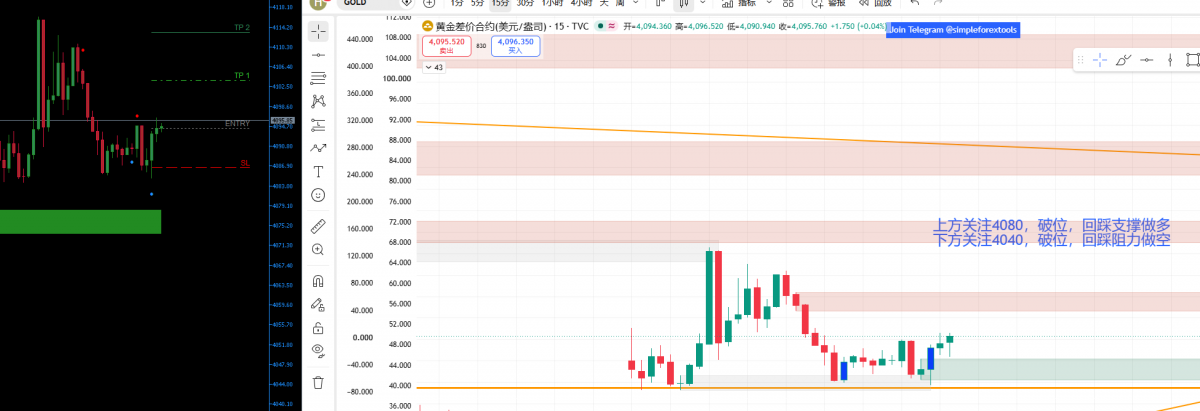Collapse the indicator legend showing 43

[x=434, y=67]
